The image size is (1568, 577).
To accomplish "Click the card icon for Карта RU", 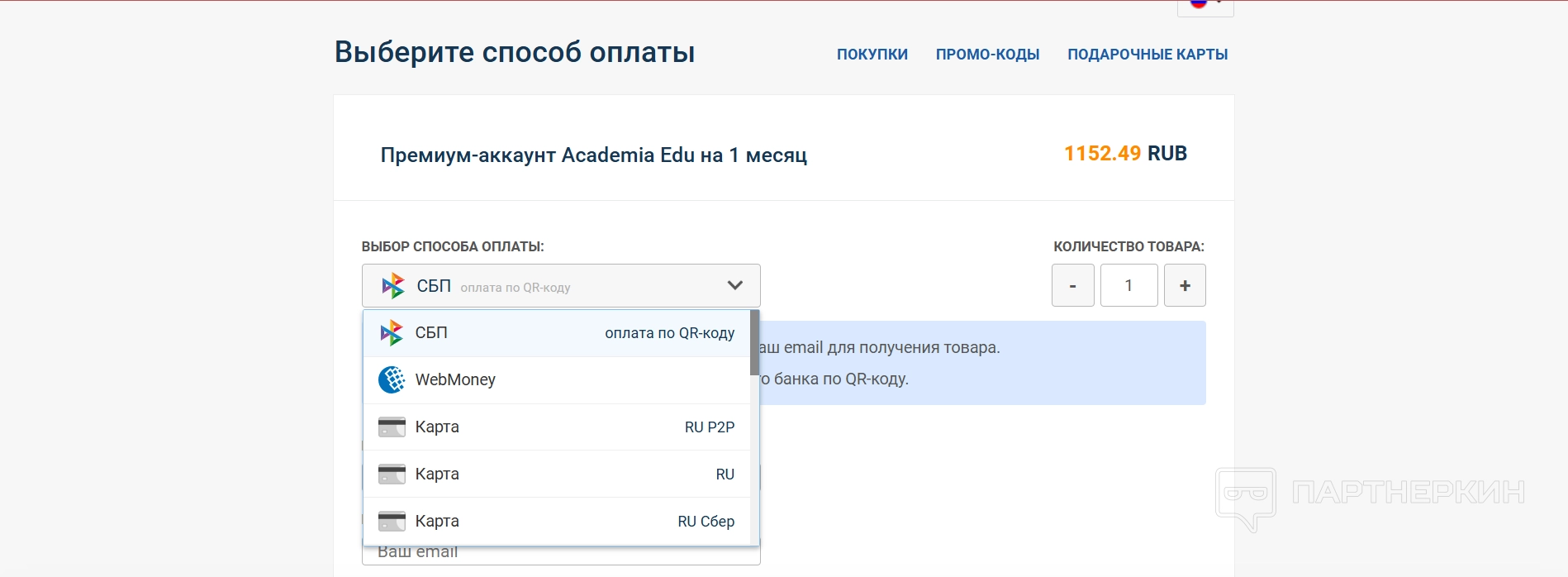I will (x=392, y=474).
